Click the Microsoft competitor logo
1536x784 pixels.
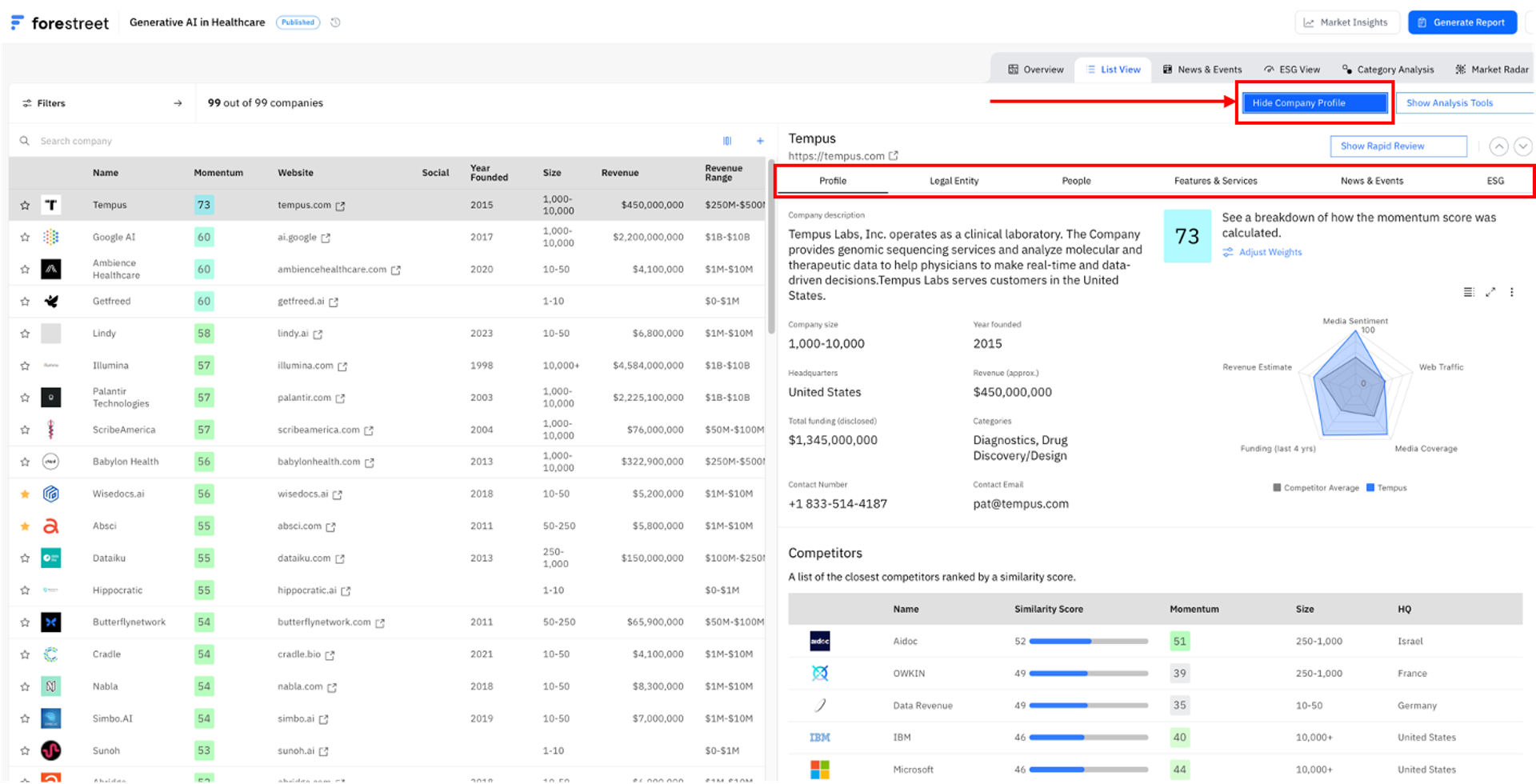tap(820, 770)
